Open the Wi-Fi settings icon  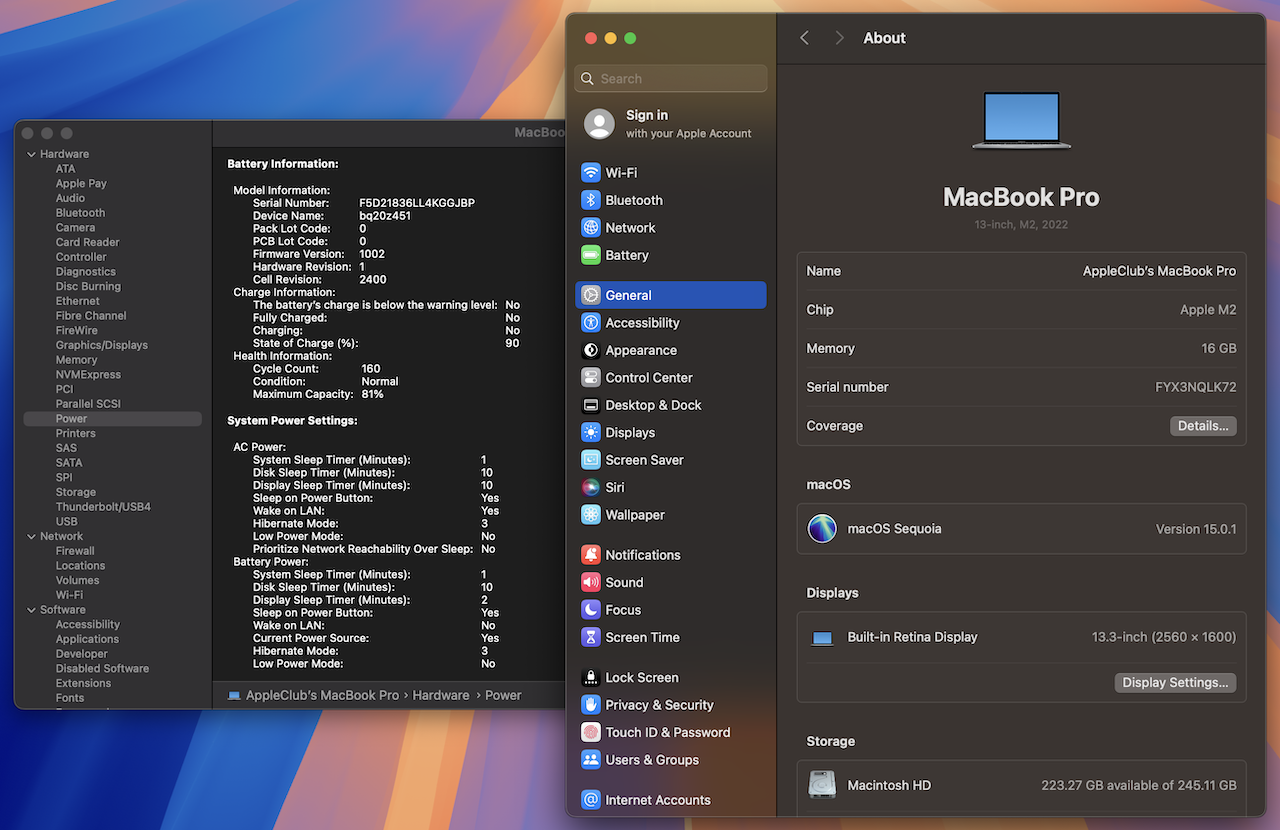pos(591,173)
